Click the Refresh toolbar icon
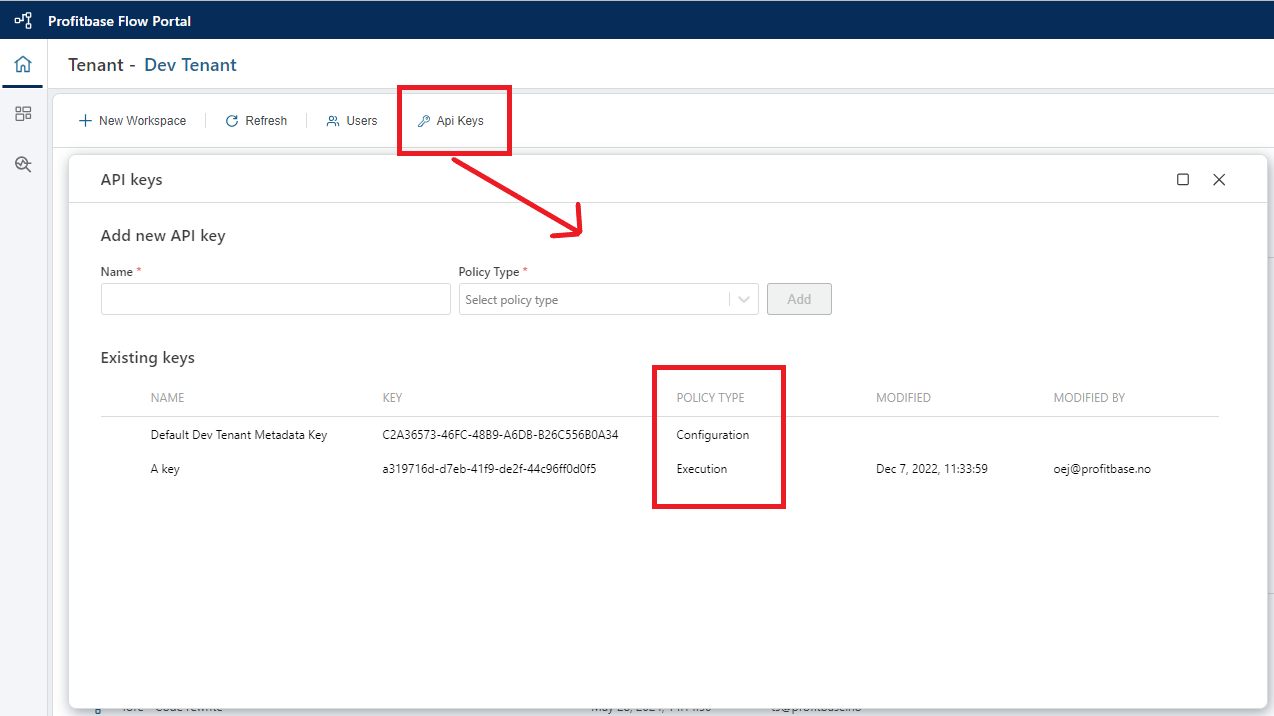This screenshot has height=716, width=1274. 232,121
